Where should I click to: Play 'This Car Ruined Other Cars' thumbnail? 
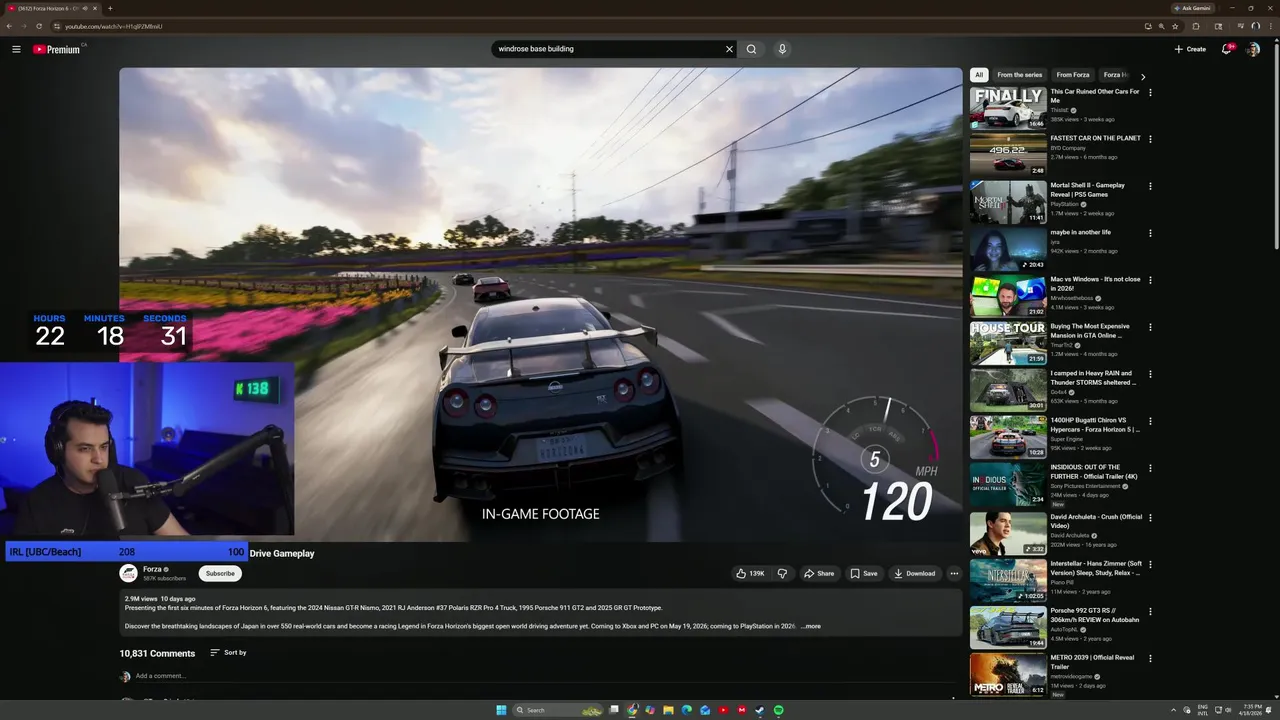click(1008, 108)
